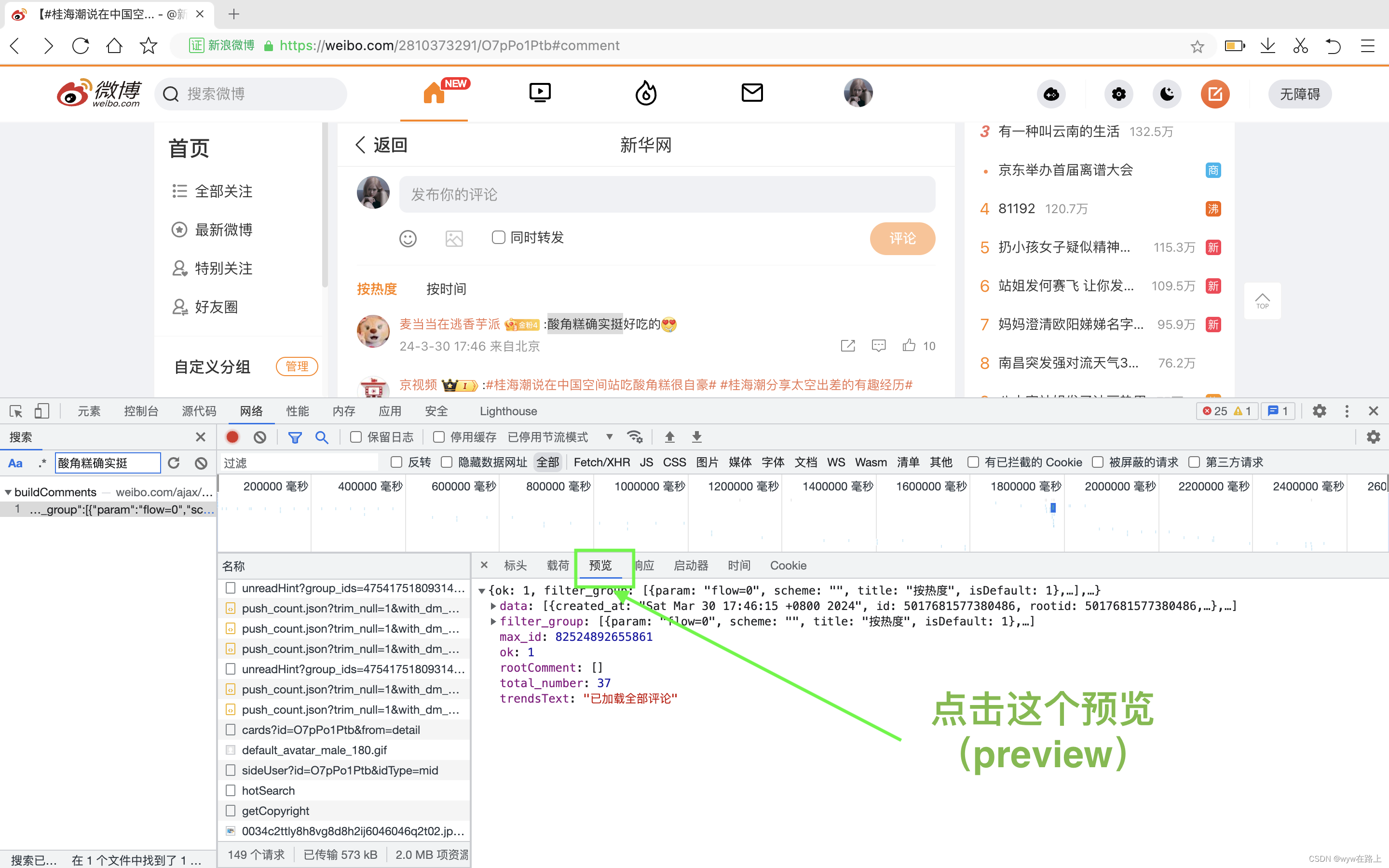
Task: Select Fetch/XHR request type filter
Action: point(601,462)
